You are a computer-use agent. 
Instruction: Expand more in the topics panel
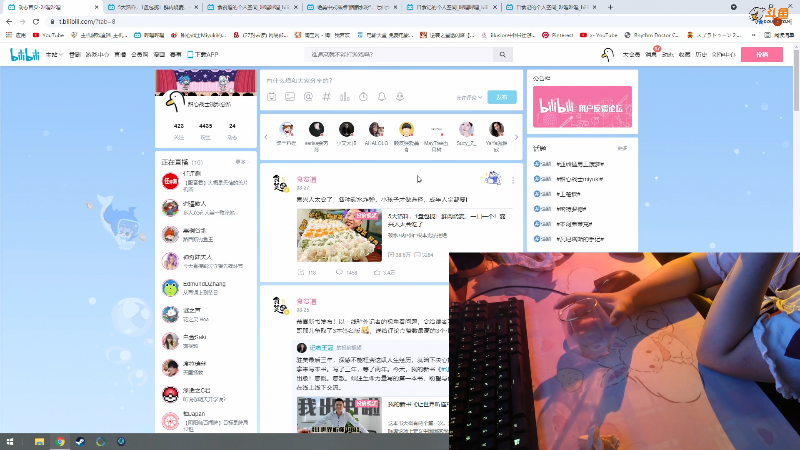coord(623,148)
